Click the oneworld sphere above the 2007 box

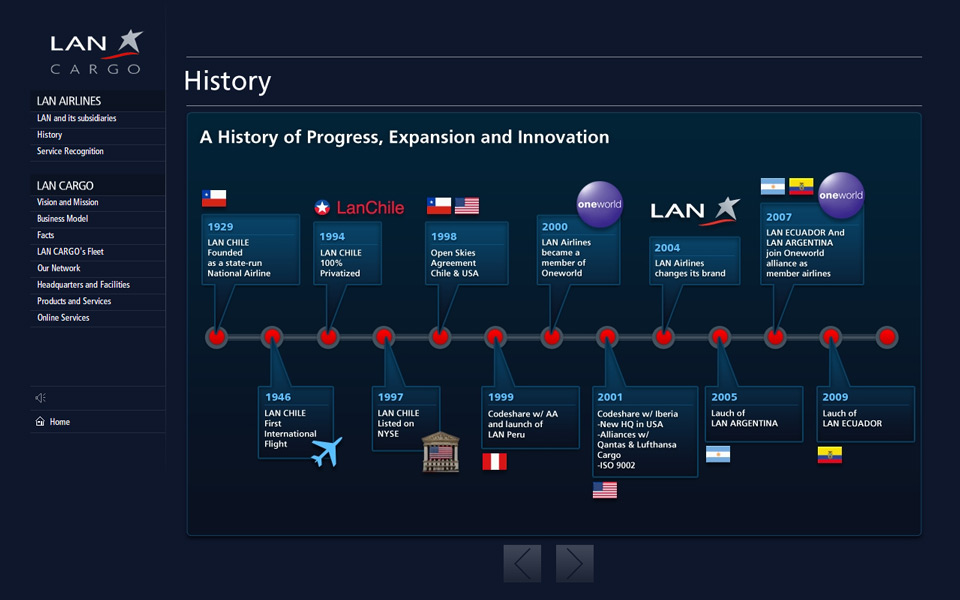click(841, 195)
